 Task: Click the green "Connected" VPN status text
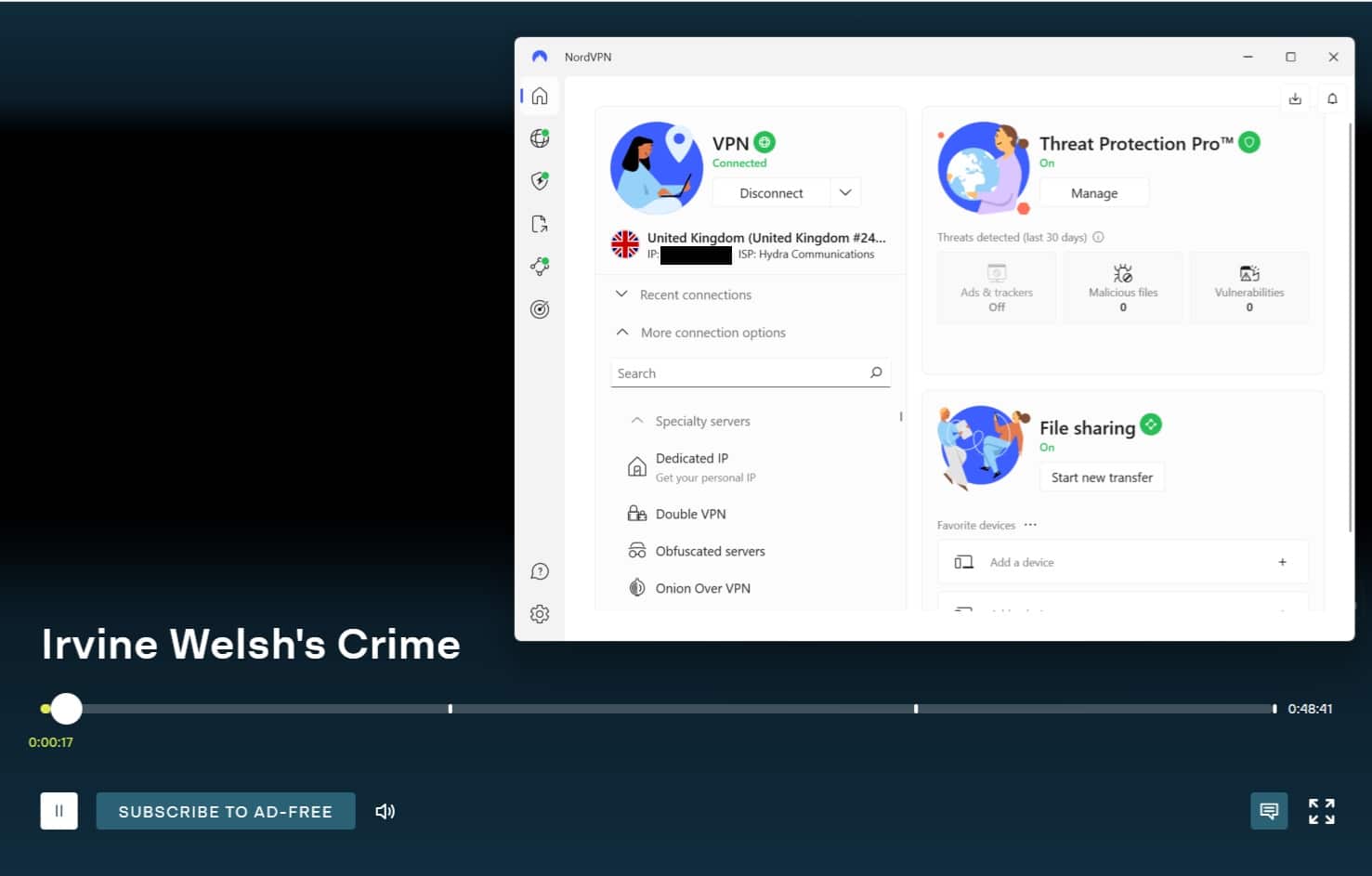pos(739,163)
